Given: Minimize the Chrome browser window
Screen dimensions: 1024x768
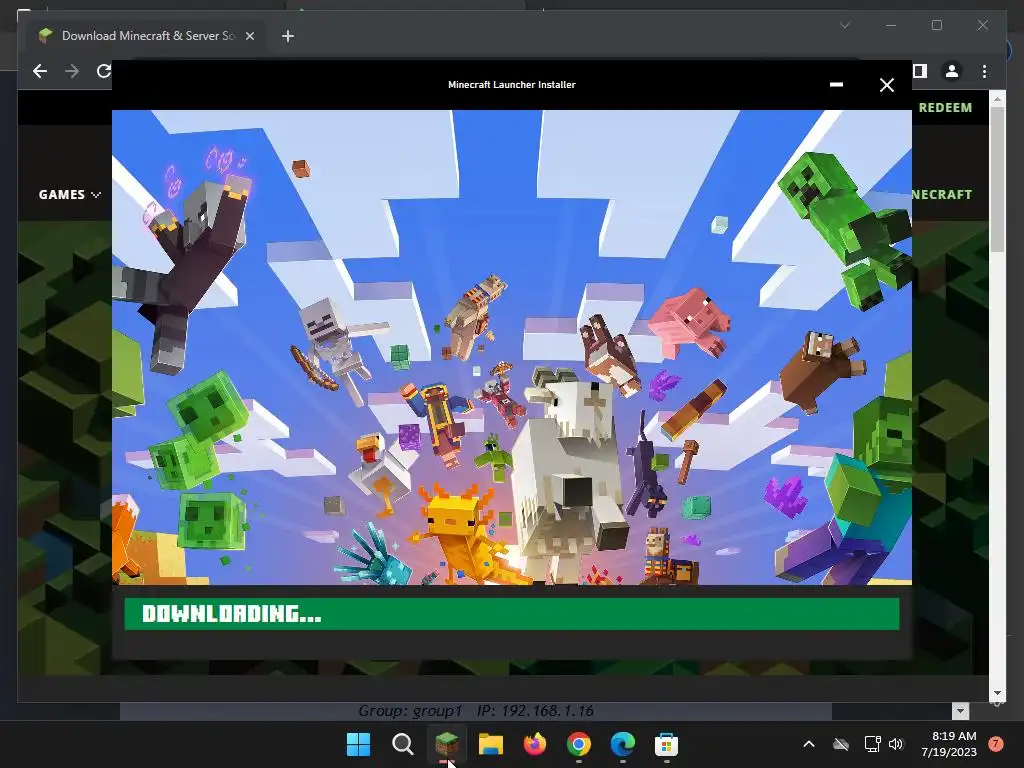Looking at the screenshot, I should click(891, 25).
